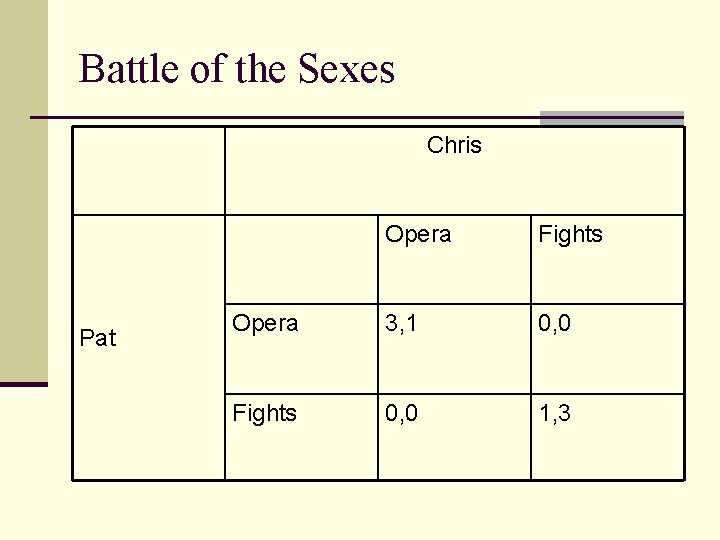
Task: Select the Pat row label cell
Action: (98, 338)
